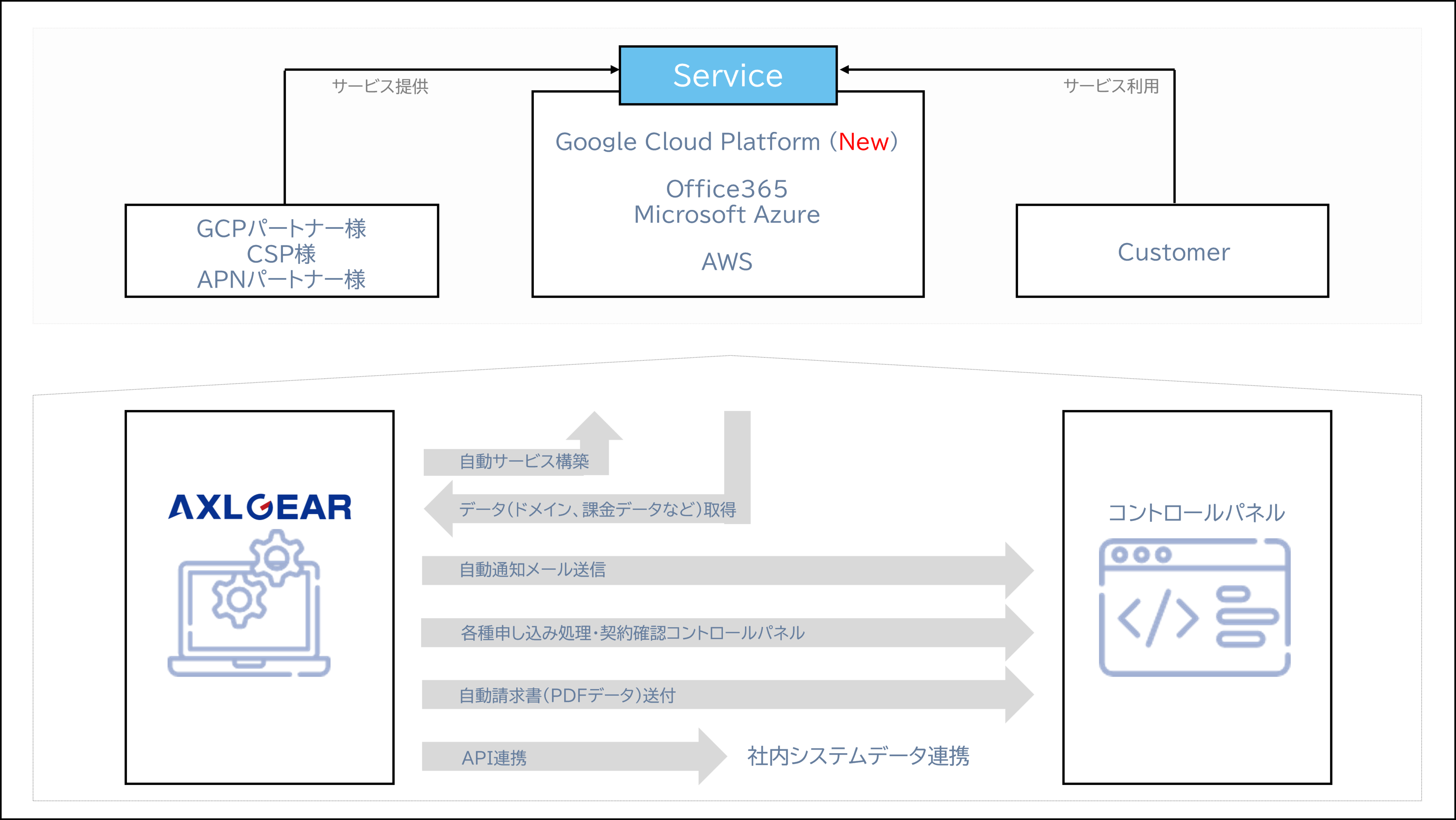Click the サービス提供 label

(380, 87)
